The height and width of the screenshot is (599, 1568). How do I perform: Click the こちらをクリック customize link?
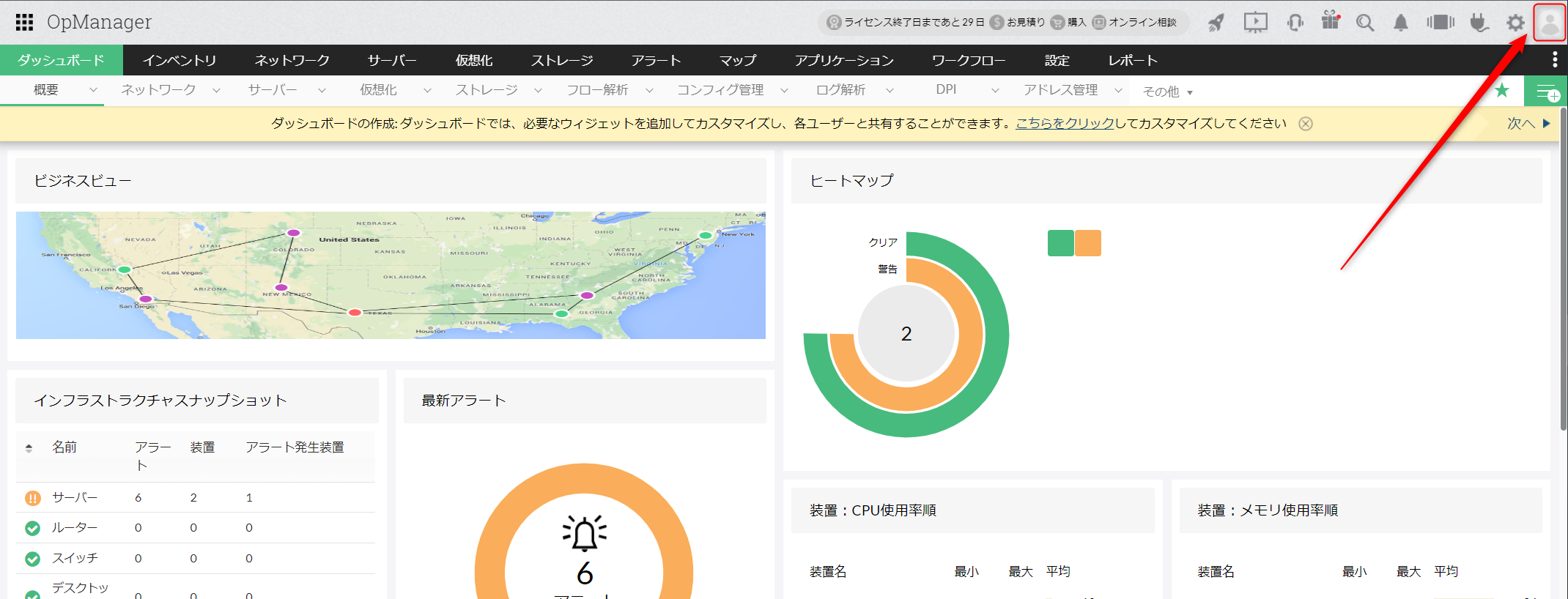tap(1065, 123)
